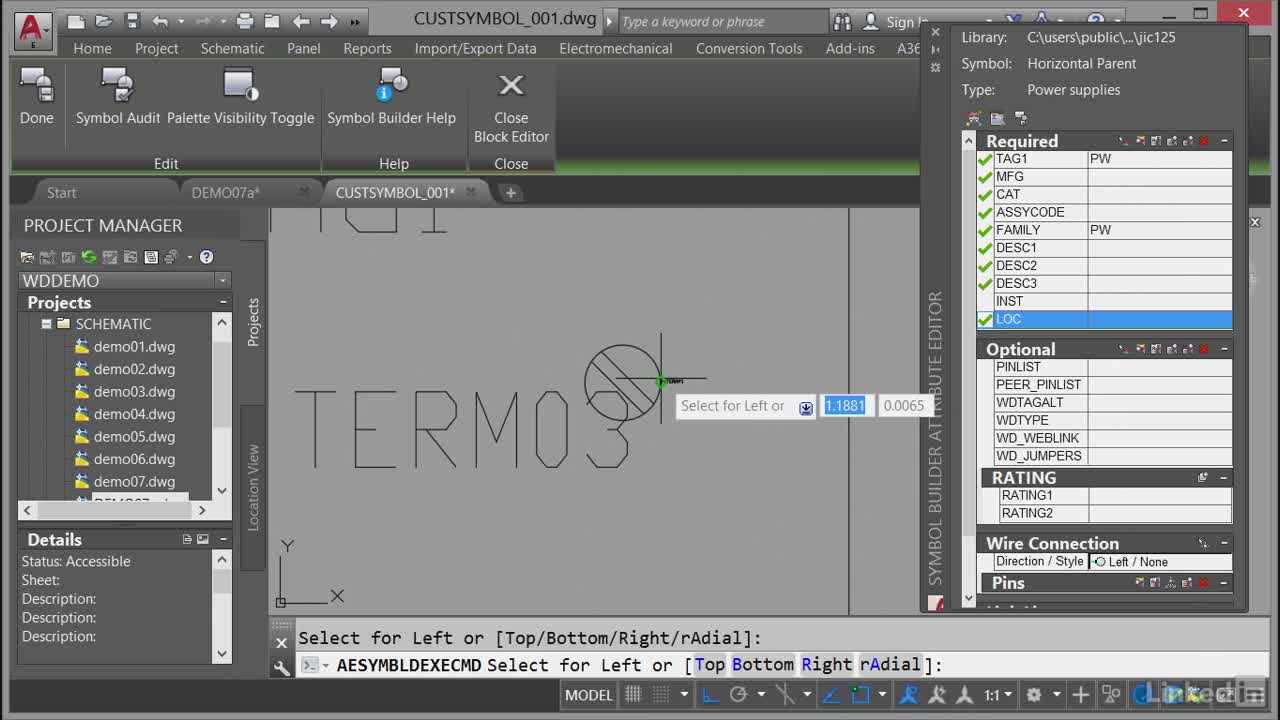Click the Plot printer icon

tap(245, 21)
